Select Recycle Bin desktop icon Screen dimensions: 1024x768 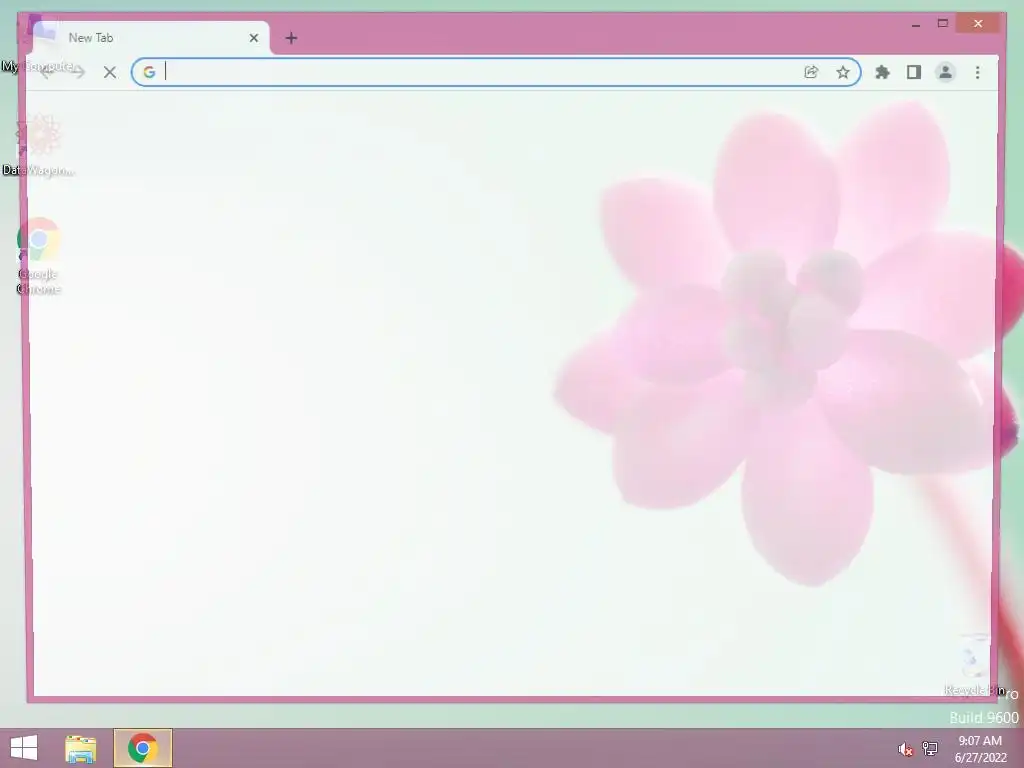(973, 665)
